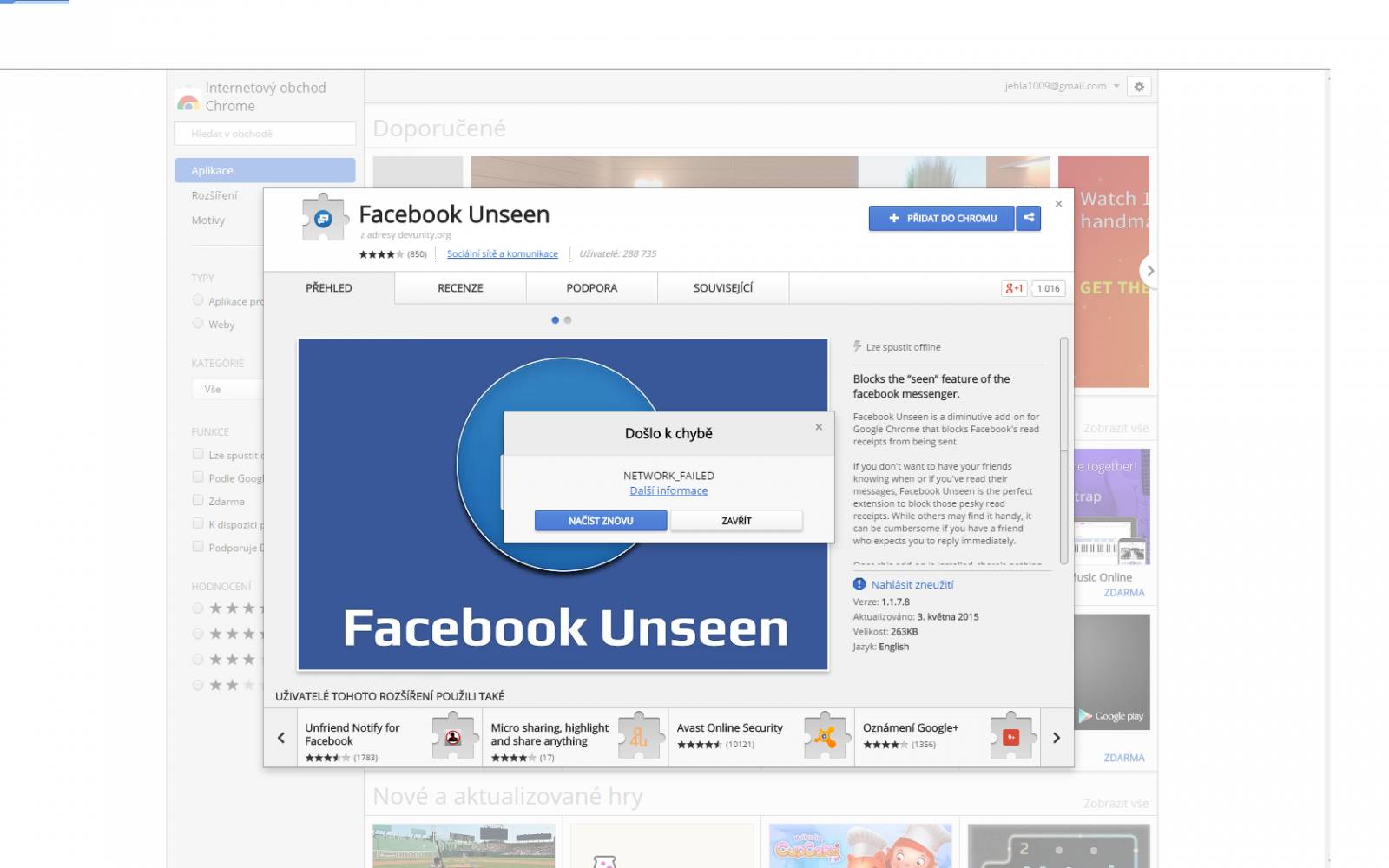Open the jehla1009@gmail.com account dropdown
The width and height of the screenshot is (1389, 868).
coord(1062,86)
